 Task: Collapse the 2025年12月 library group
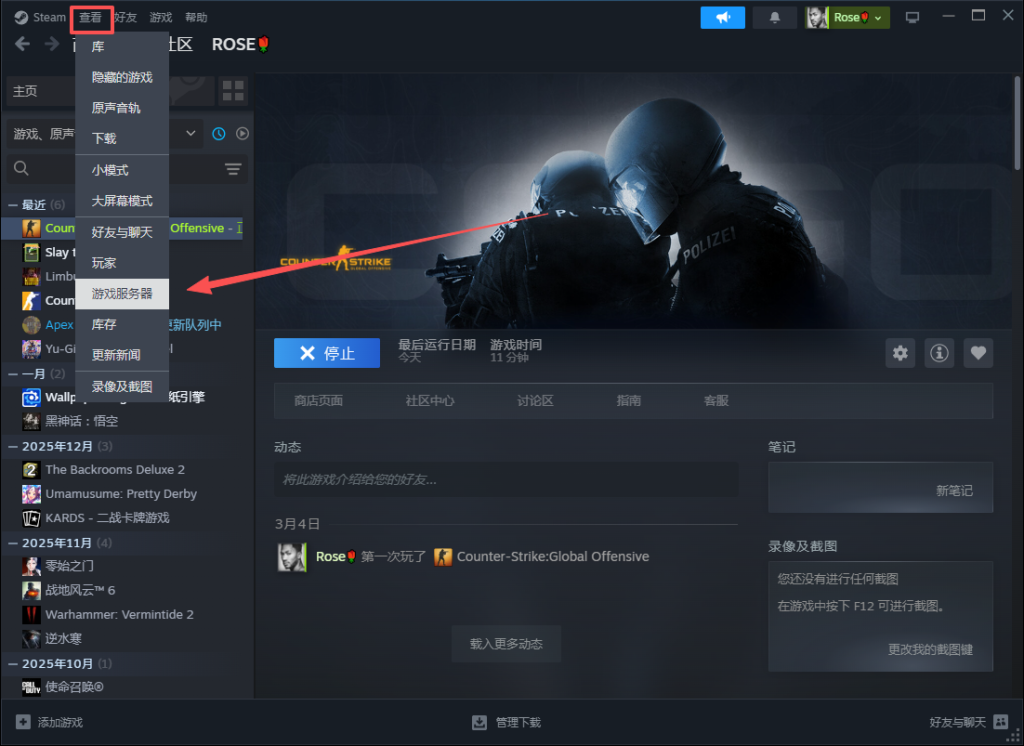(14, 446)
